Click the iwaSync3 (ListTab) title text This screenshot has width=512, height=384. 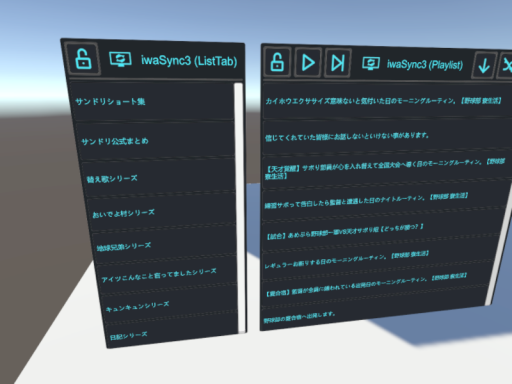point(189,61)
